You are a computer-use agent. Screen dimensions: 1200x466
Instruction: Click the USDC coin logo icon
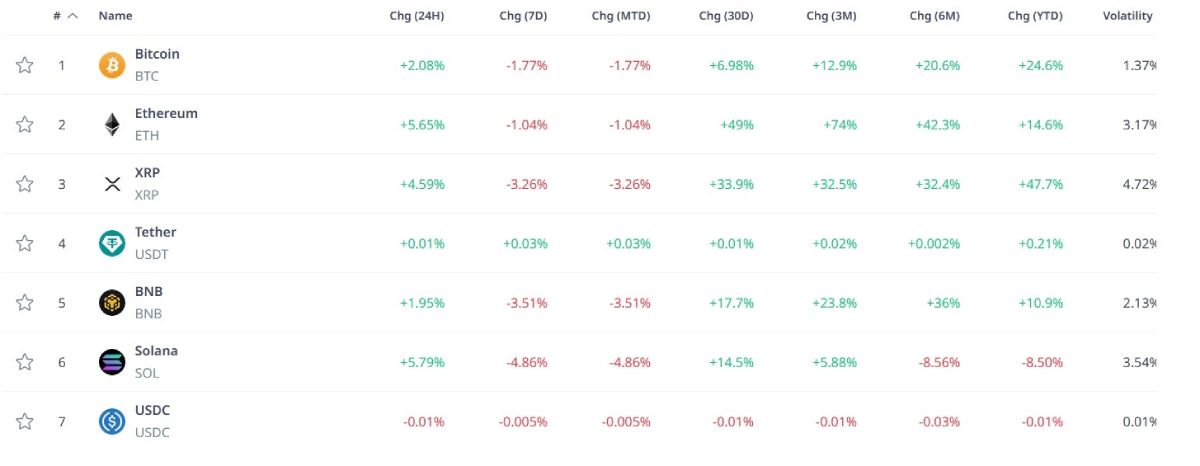112,421
